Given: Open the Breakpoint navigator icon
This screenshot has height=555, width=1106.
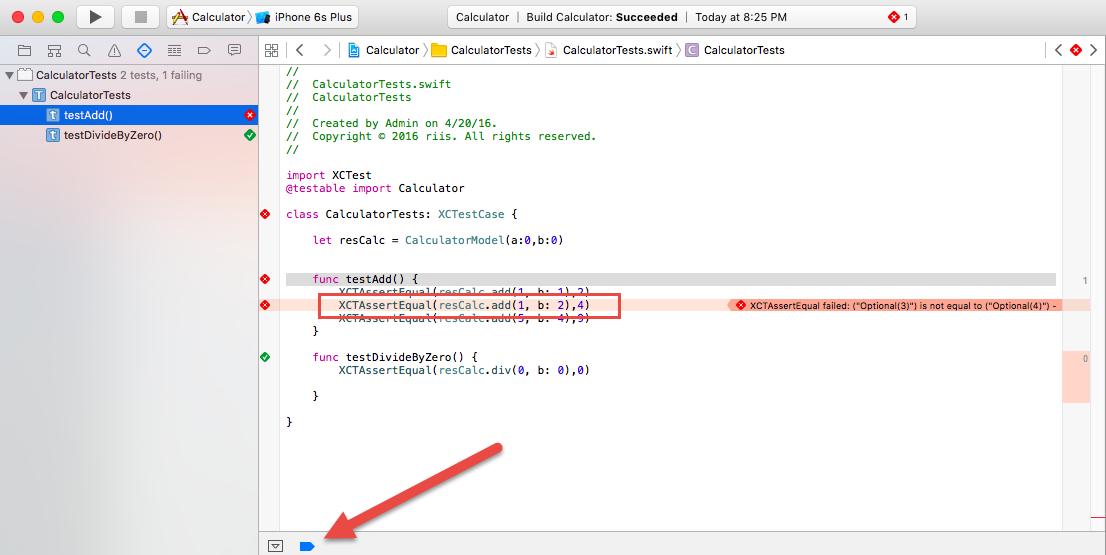Looking at the screenshot, I should [204, 50].
